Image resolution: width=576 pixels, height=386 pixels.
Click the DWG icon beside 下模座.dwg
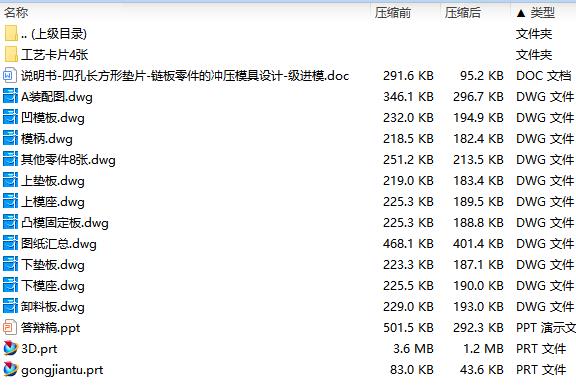10,285
